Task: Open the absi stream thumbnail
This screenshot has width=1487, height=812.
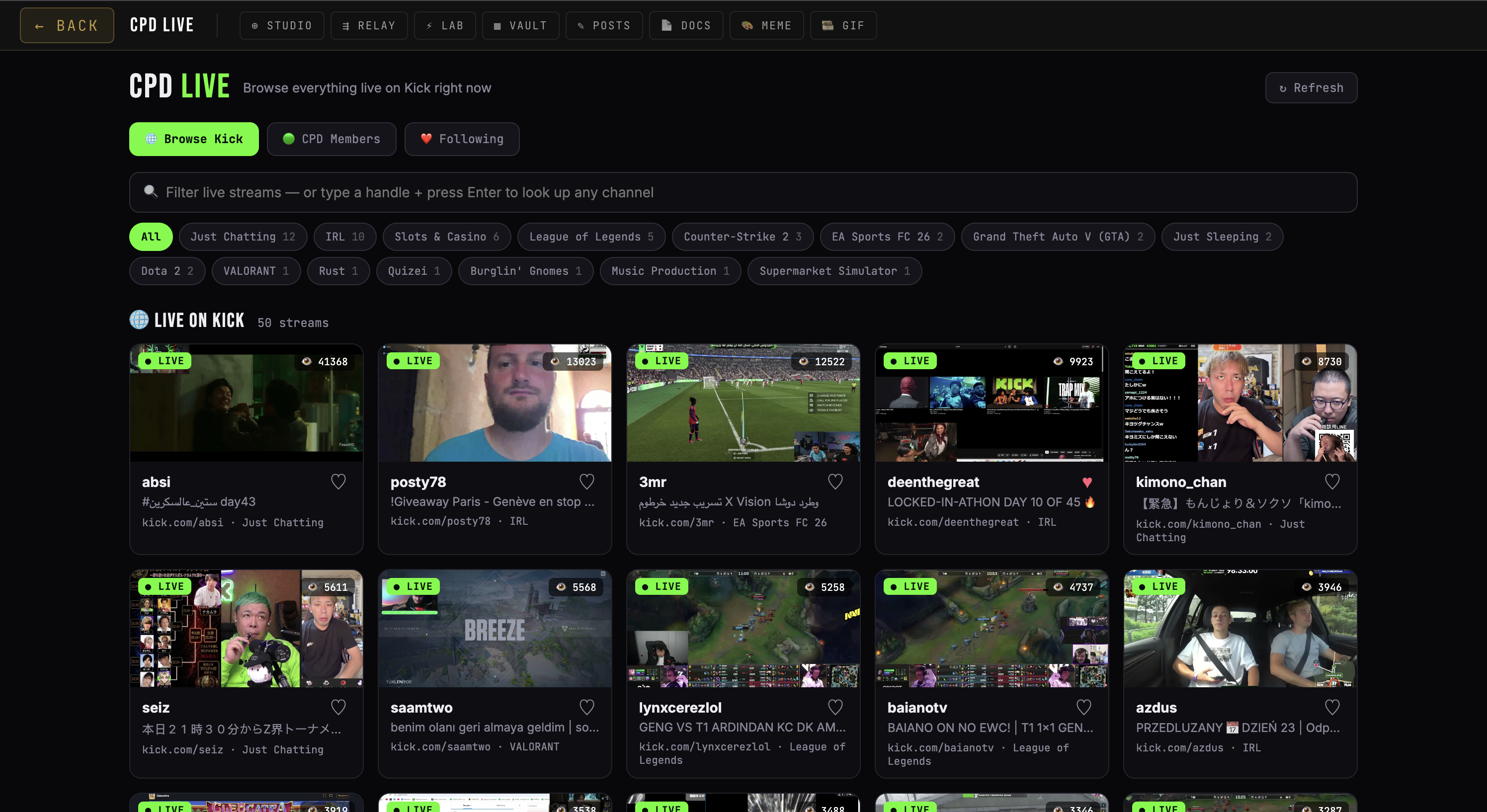Action: pyautogui.click(x=247, y=403)
